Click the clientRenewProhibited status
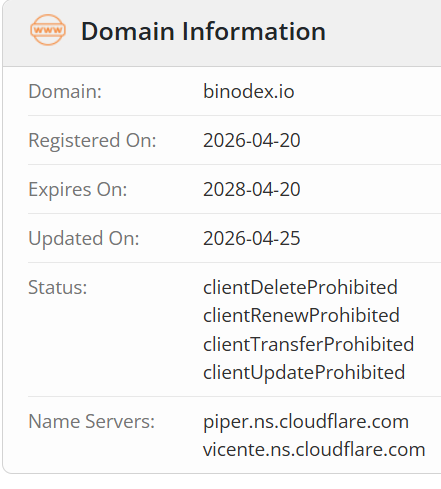The image size is (441, 489). [x=301, y=315]
